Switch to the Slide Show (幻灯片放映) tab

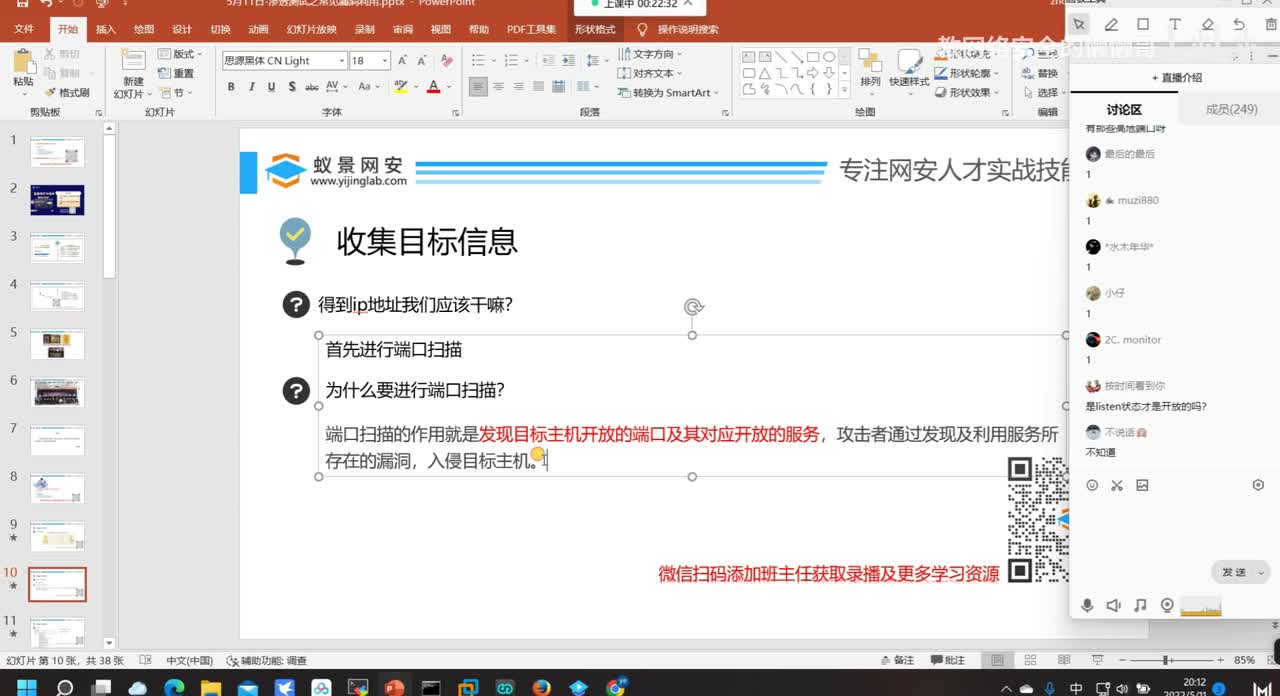coord(311,29)
